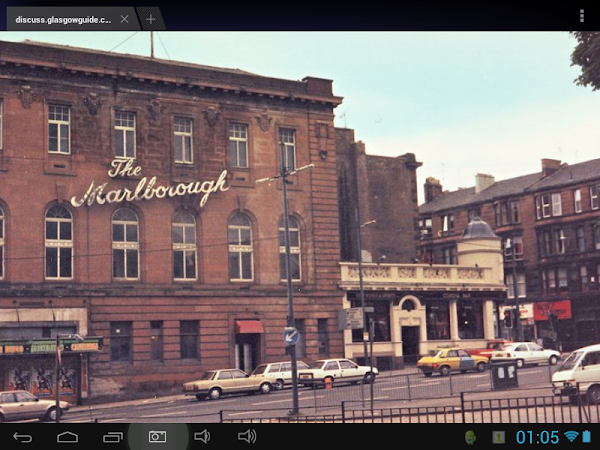Close the discuss.glasgowguide browser tab

[x=124, y=19]
